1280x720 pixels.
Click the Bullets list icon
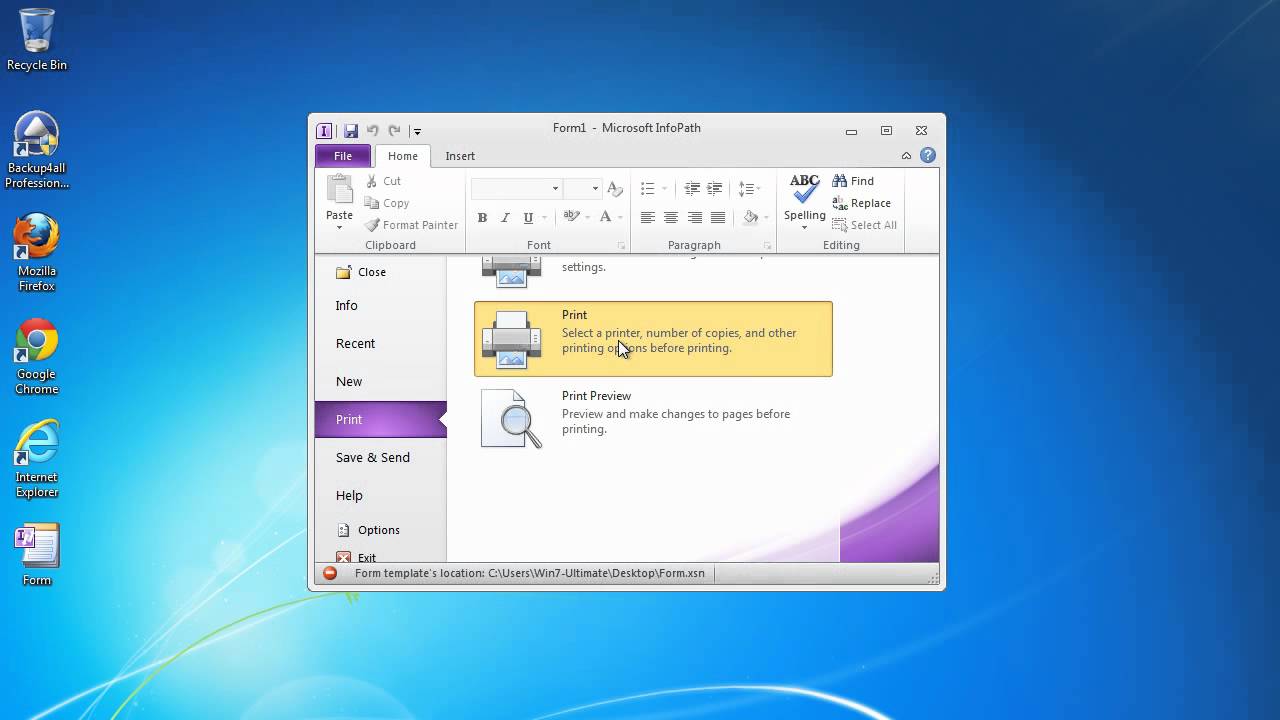point(648,188)
